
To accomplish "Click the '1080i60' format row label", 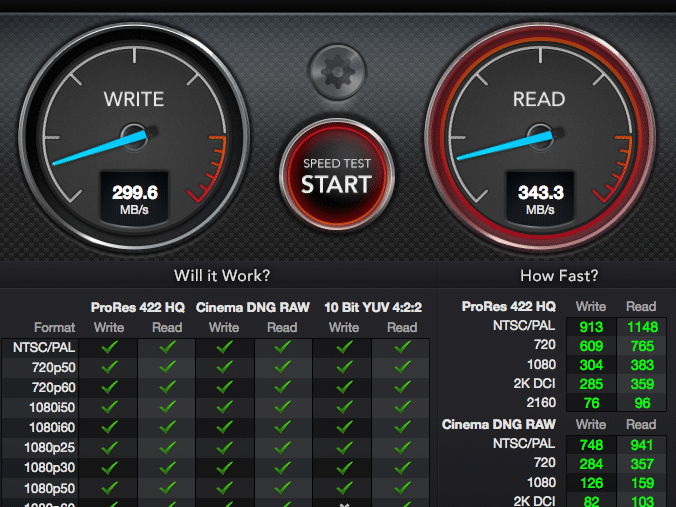I will coord(52,427).
